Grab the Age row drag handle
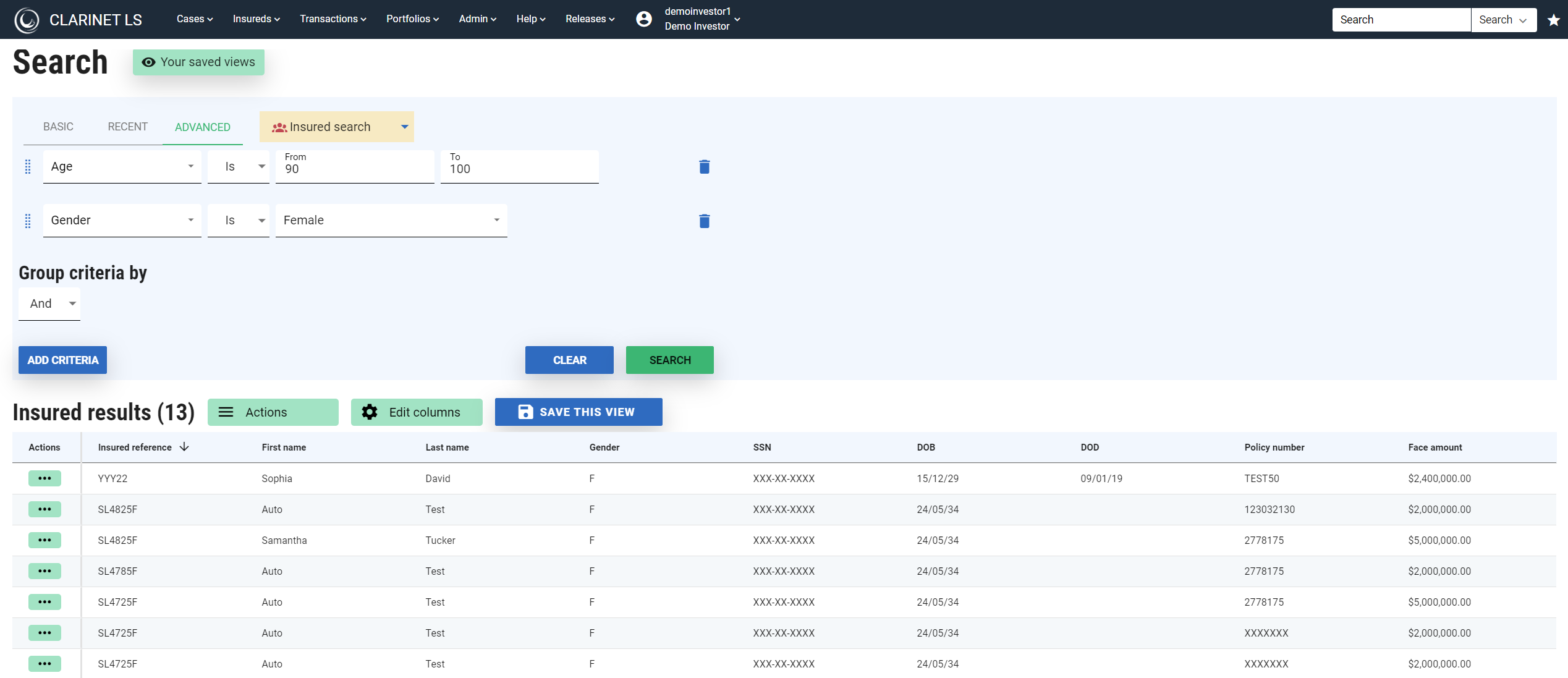 [28, 167]
